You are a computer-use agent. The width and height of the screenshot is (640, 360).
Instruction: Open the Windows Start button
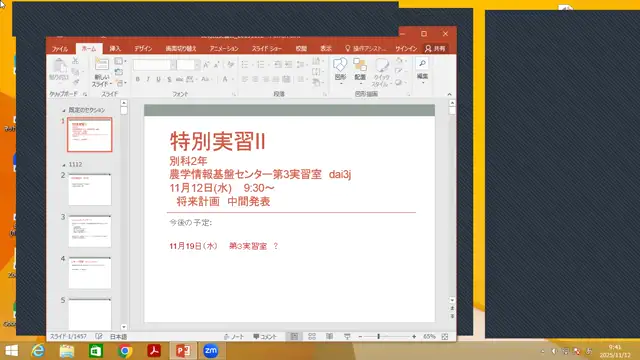pyautogui.click(x=11, y=351)
